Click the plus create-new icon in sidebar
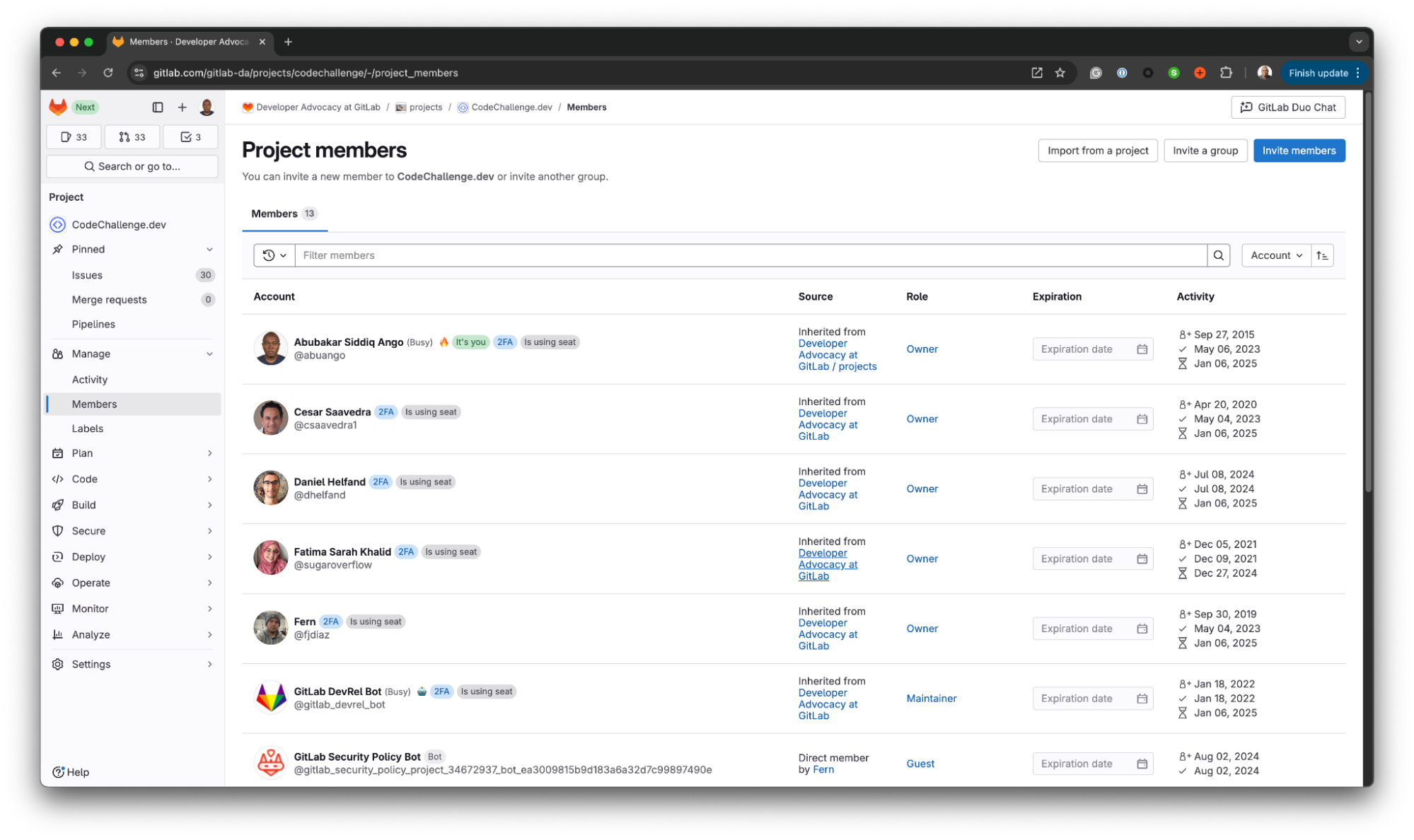1414x840 pixels. [182, 107]
